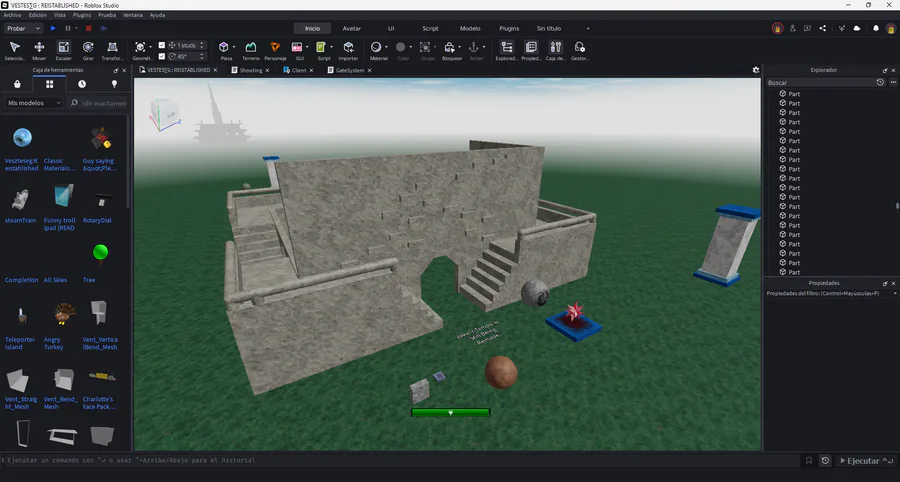
Task: Open the Toolbox marketplace bag tab
Action: coord(17,84)
